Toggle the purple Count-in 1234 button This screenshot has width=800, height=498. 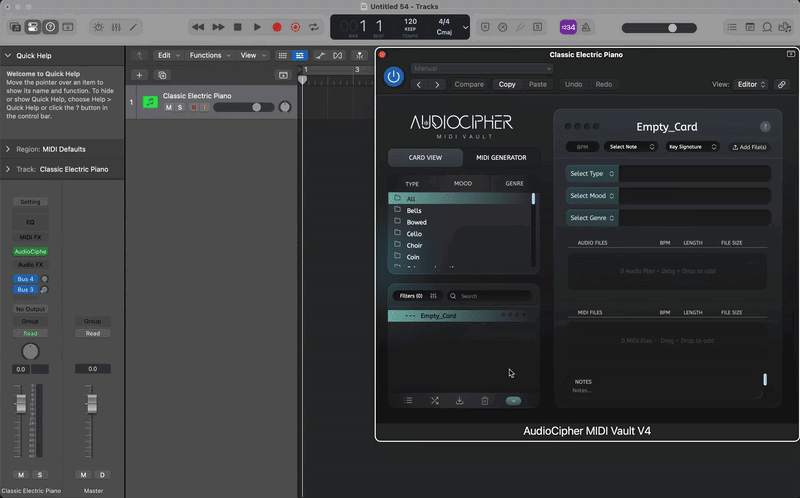pyautogui.click(x=568, y=27)
